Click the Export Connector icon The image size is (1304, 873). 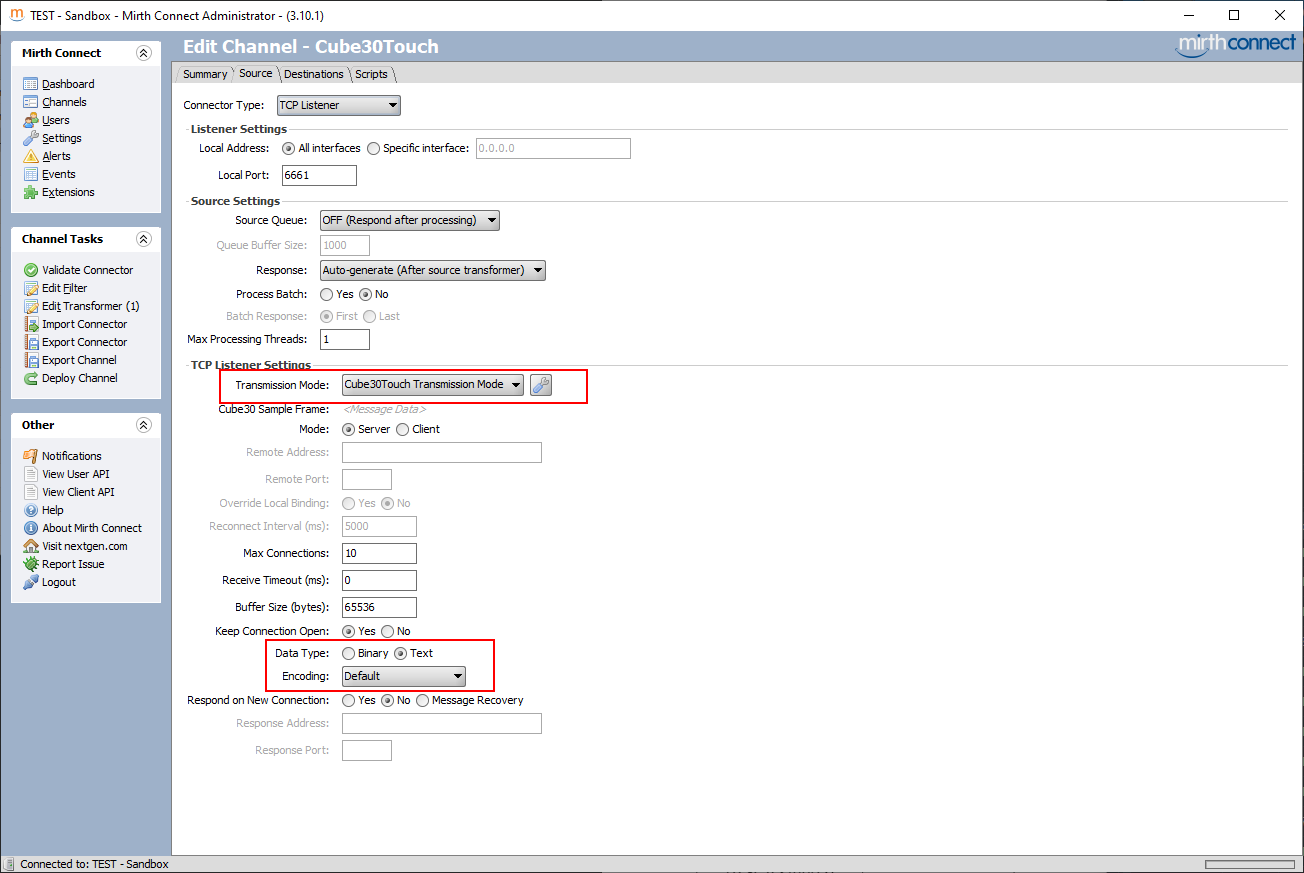[31, 342]
